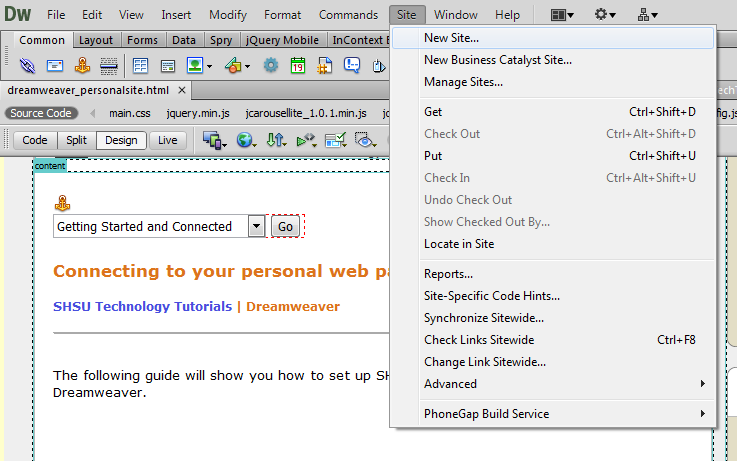The image size is (737, 461).
Task: Expand the PhoneGap Build Service submenu
Action: pos(567,414)
